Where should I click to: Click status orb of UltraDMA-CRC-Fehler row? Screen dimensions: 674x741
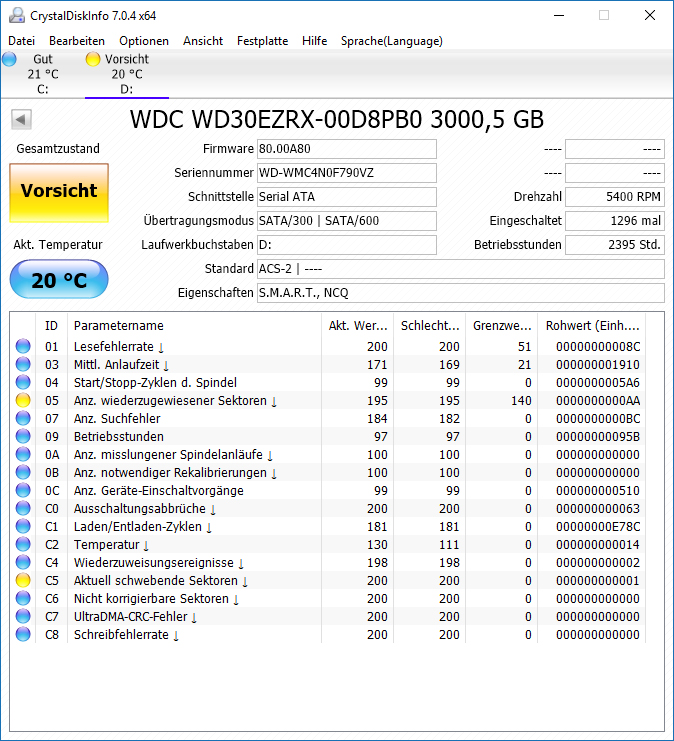point(23,616)
